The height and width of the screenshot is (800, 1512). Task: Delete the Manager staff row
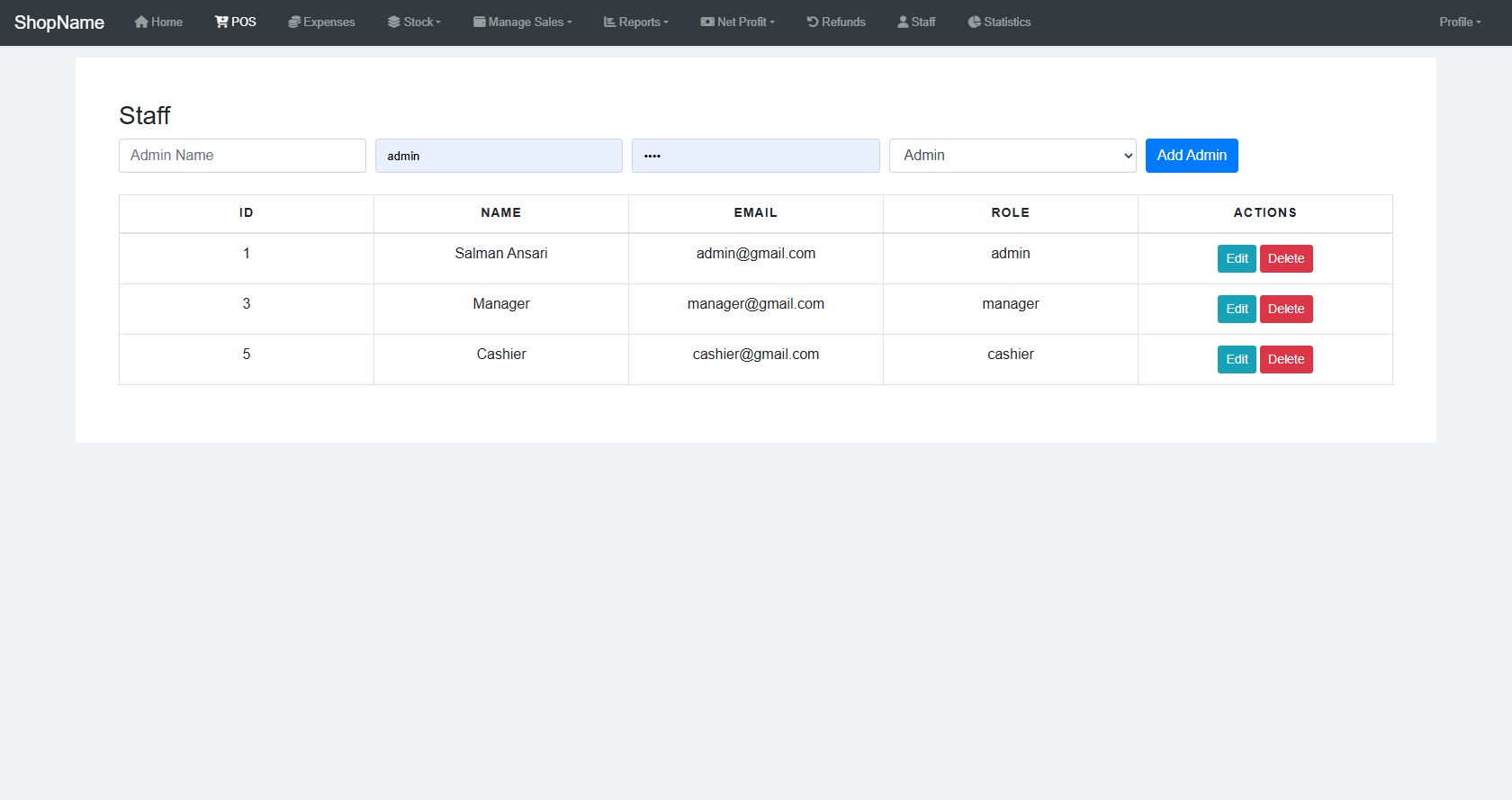click(1286, 309)
